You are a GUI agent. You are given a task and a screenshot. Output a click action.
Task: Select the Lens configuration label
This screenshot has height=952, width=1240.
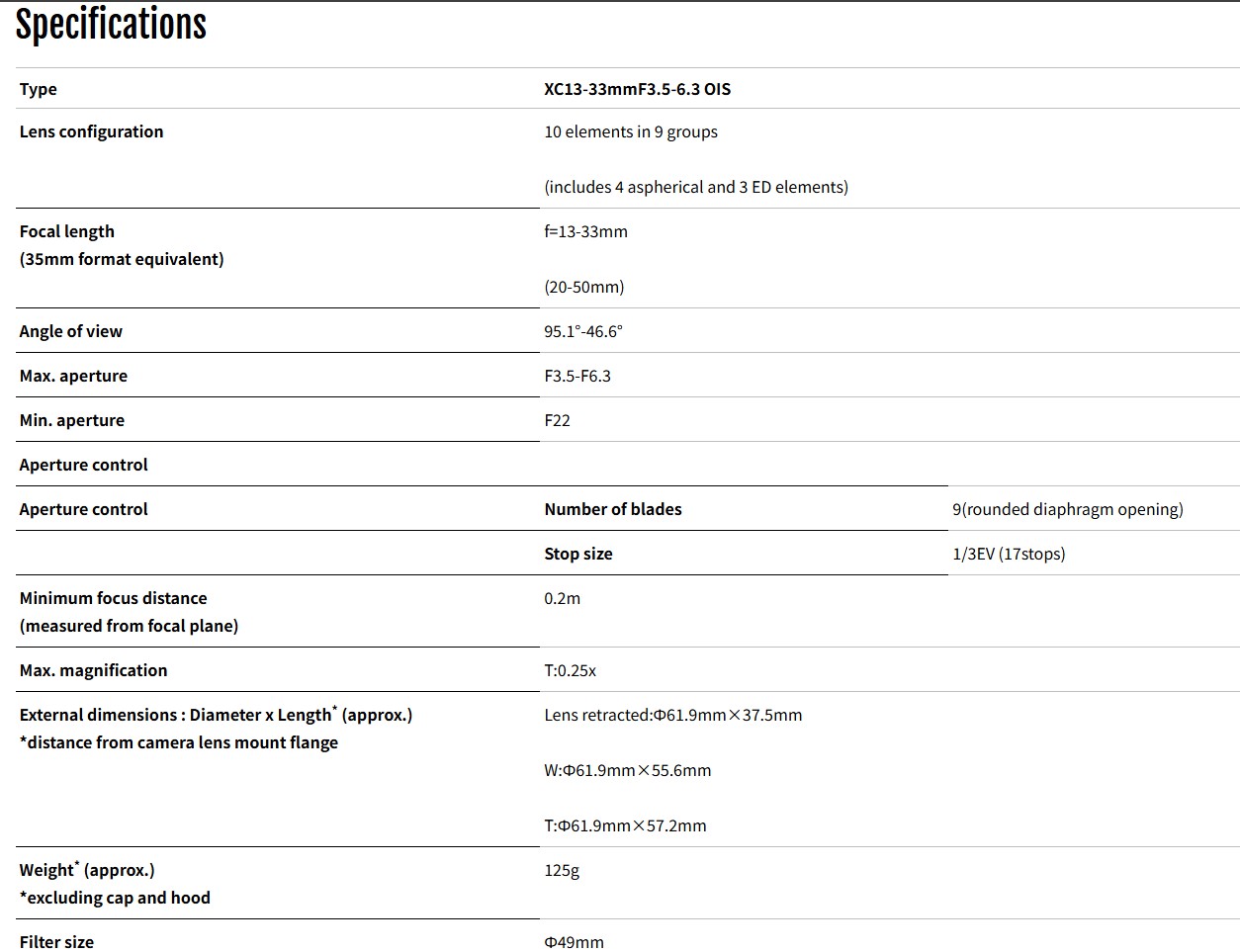(91, 131)
